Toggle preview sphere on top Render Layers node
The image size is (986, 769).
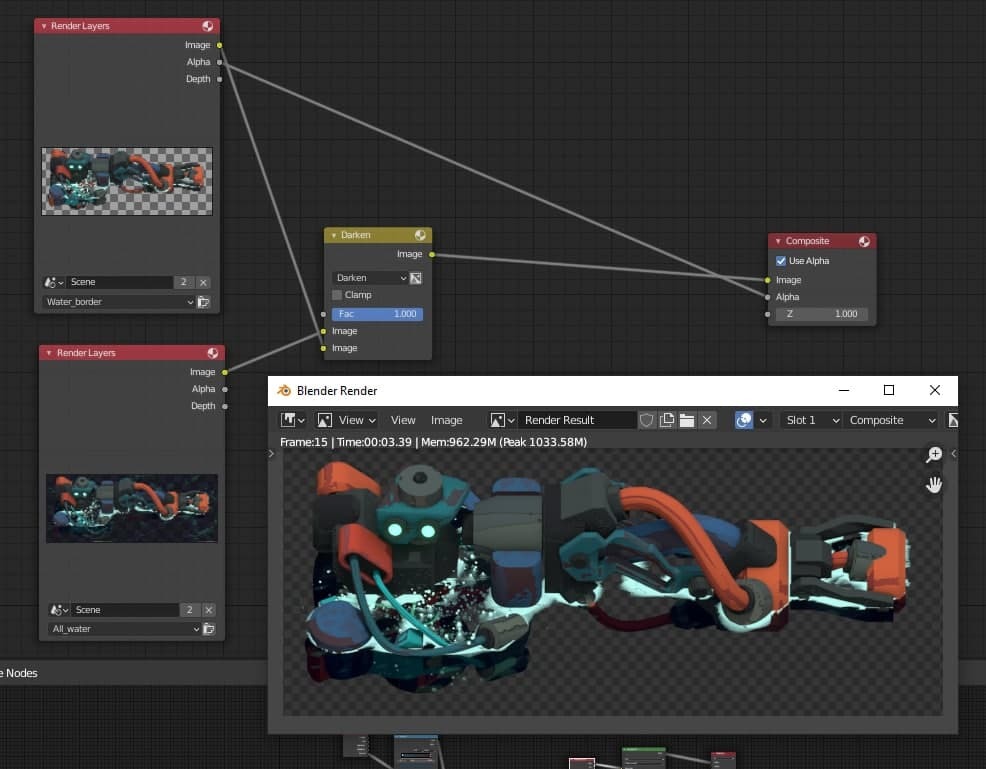point(208,26)
